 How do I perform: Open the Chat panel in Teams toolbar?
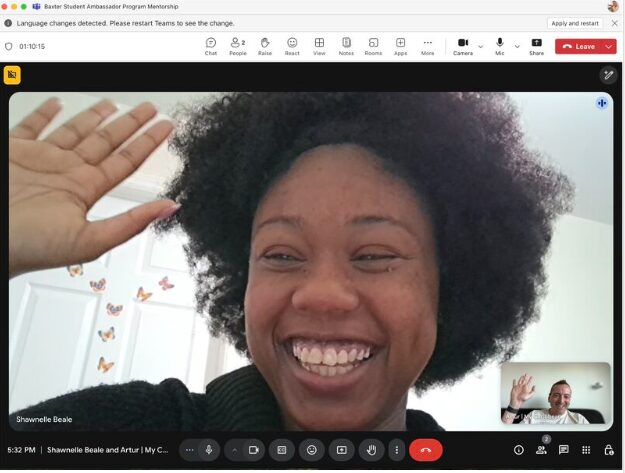(x=211, y=46)
